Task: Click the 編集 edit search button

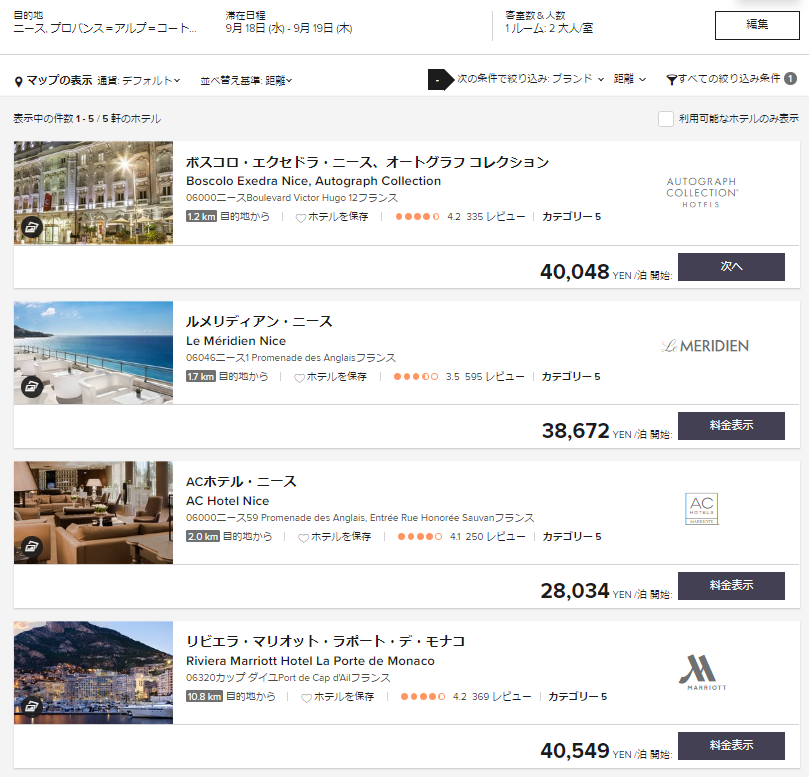Action: pyautogui.click(x=757, y=25)
